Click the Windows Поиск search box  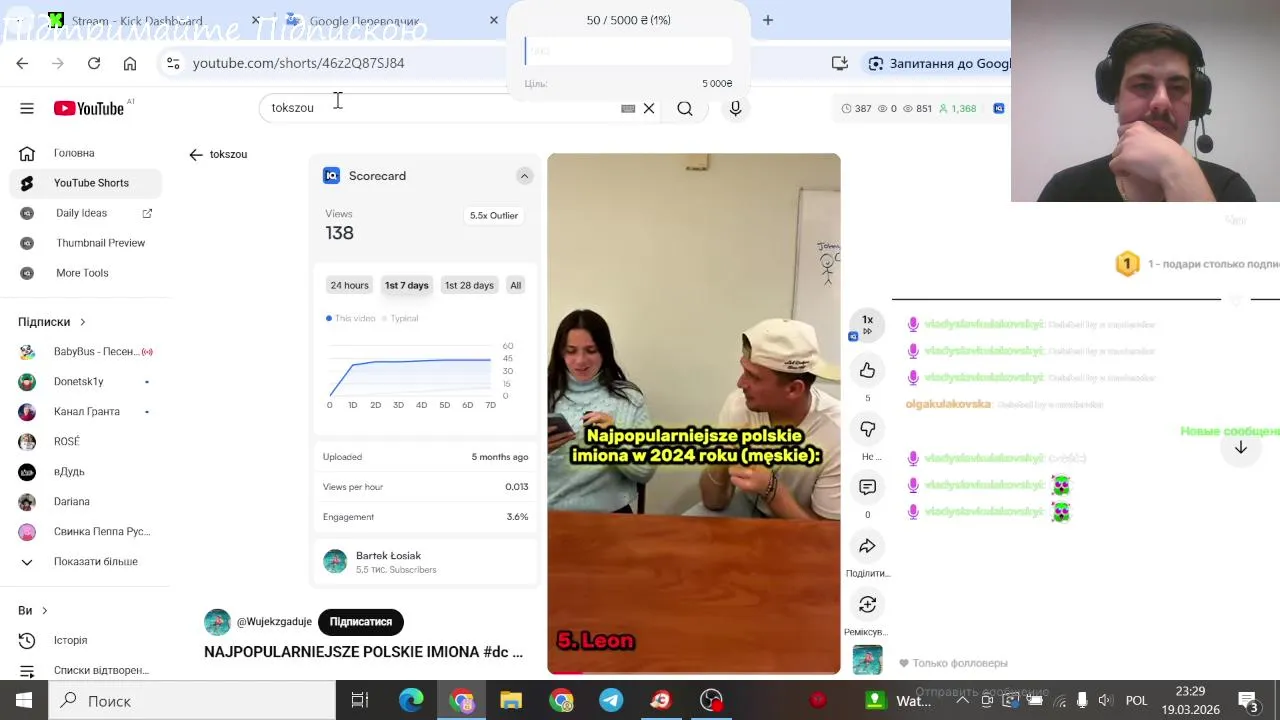(191, 700)
